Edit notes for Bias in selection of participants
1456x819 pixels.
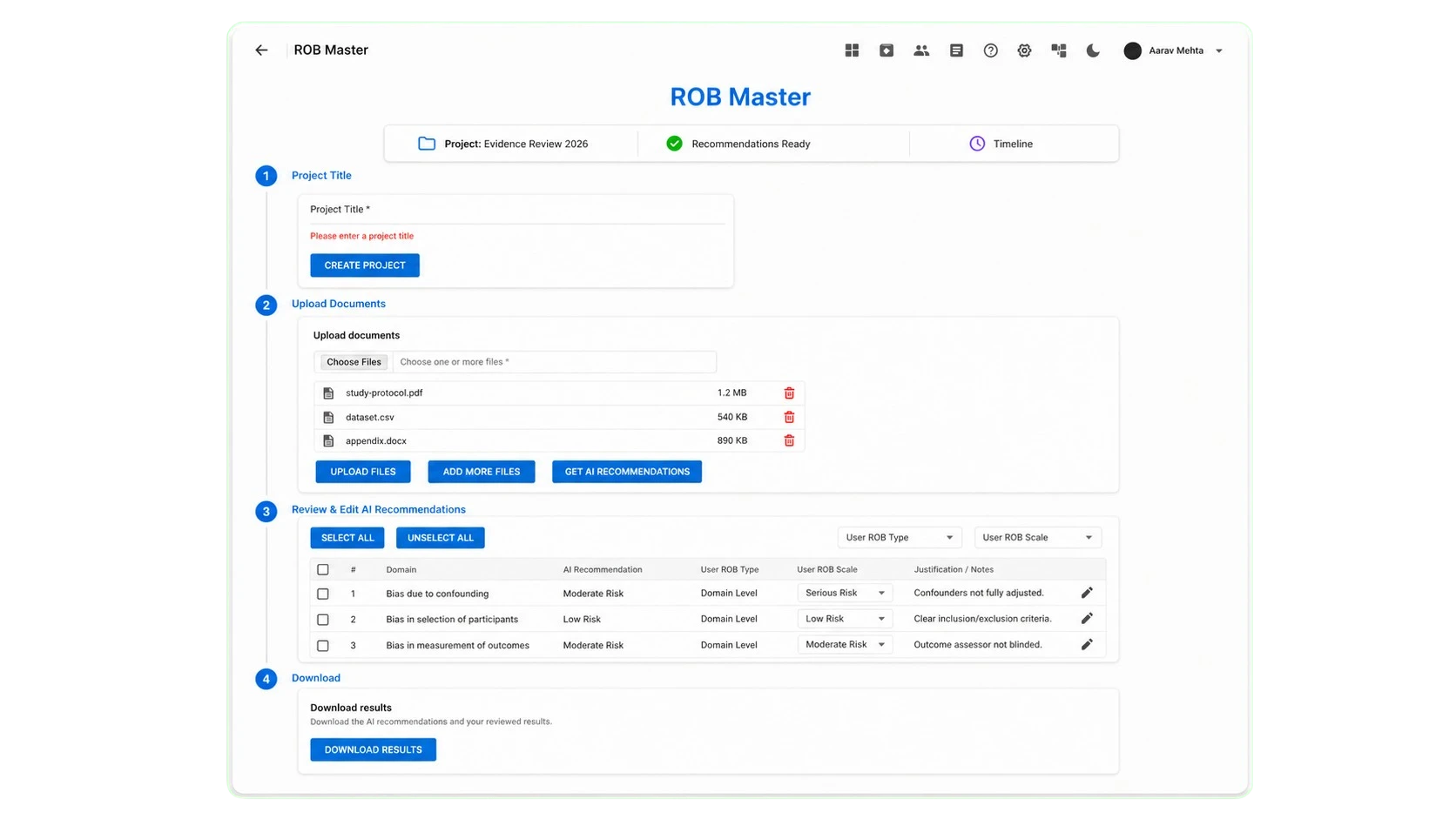click(1087, 619)
